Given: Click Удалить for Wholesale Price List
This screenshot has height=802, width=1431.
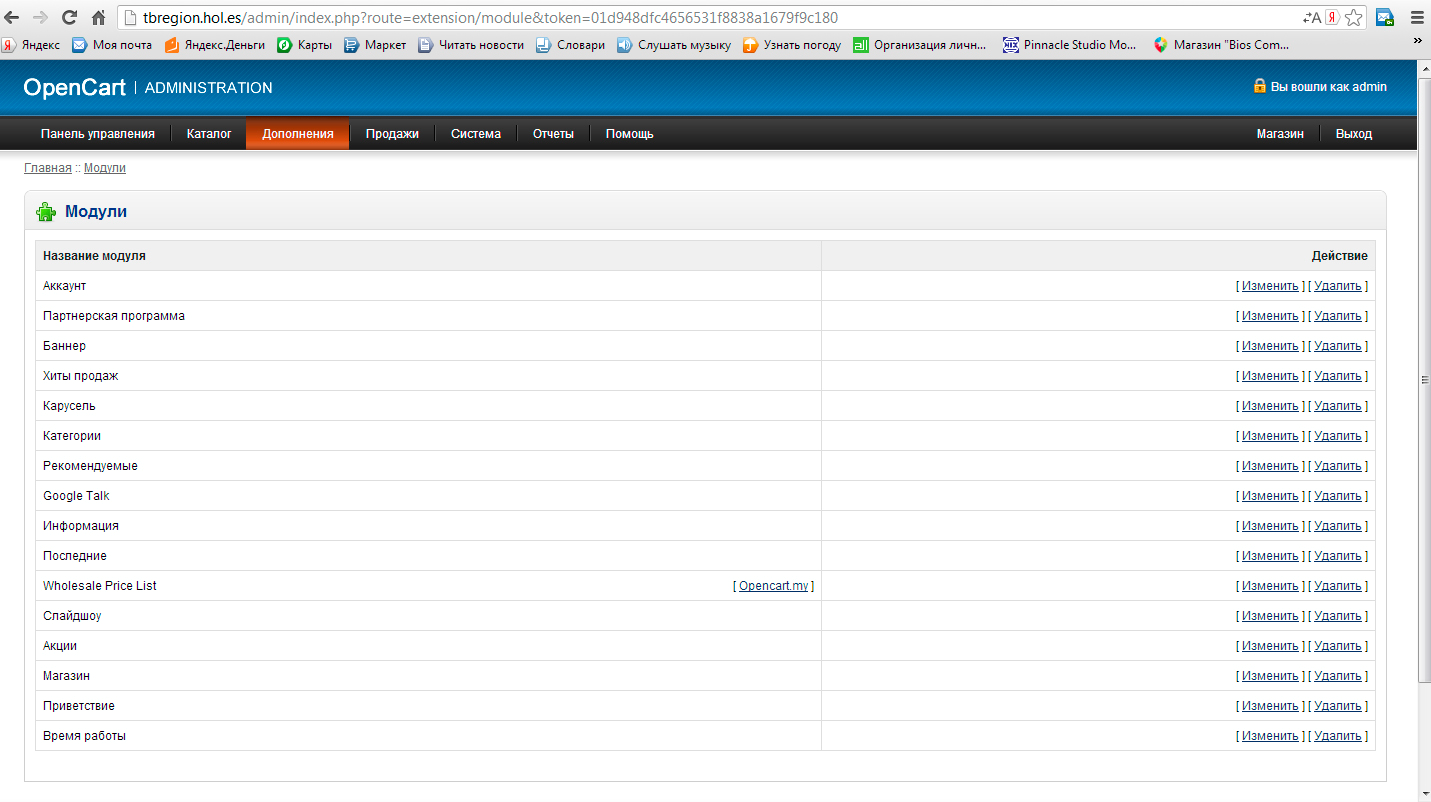Looking at the screenshot, I should pyautogui.click(x=1338, y=586).
